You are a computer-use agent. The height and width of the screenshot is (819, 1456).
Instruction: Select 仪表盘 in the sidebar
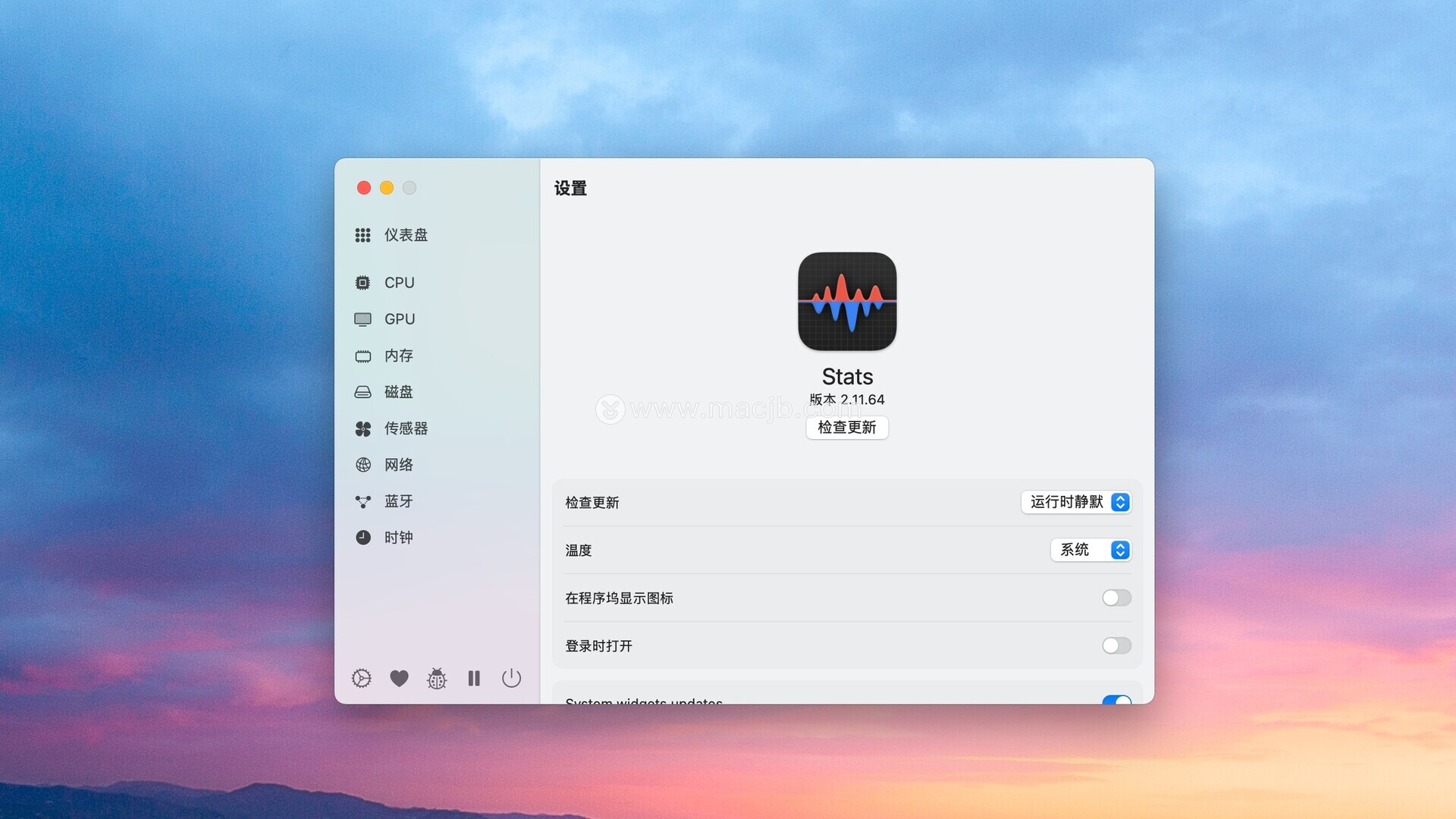click(405, 235)
